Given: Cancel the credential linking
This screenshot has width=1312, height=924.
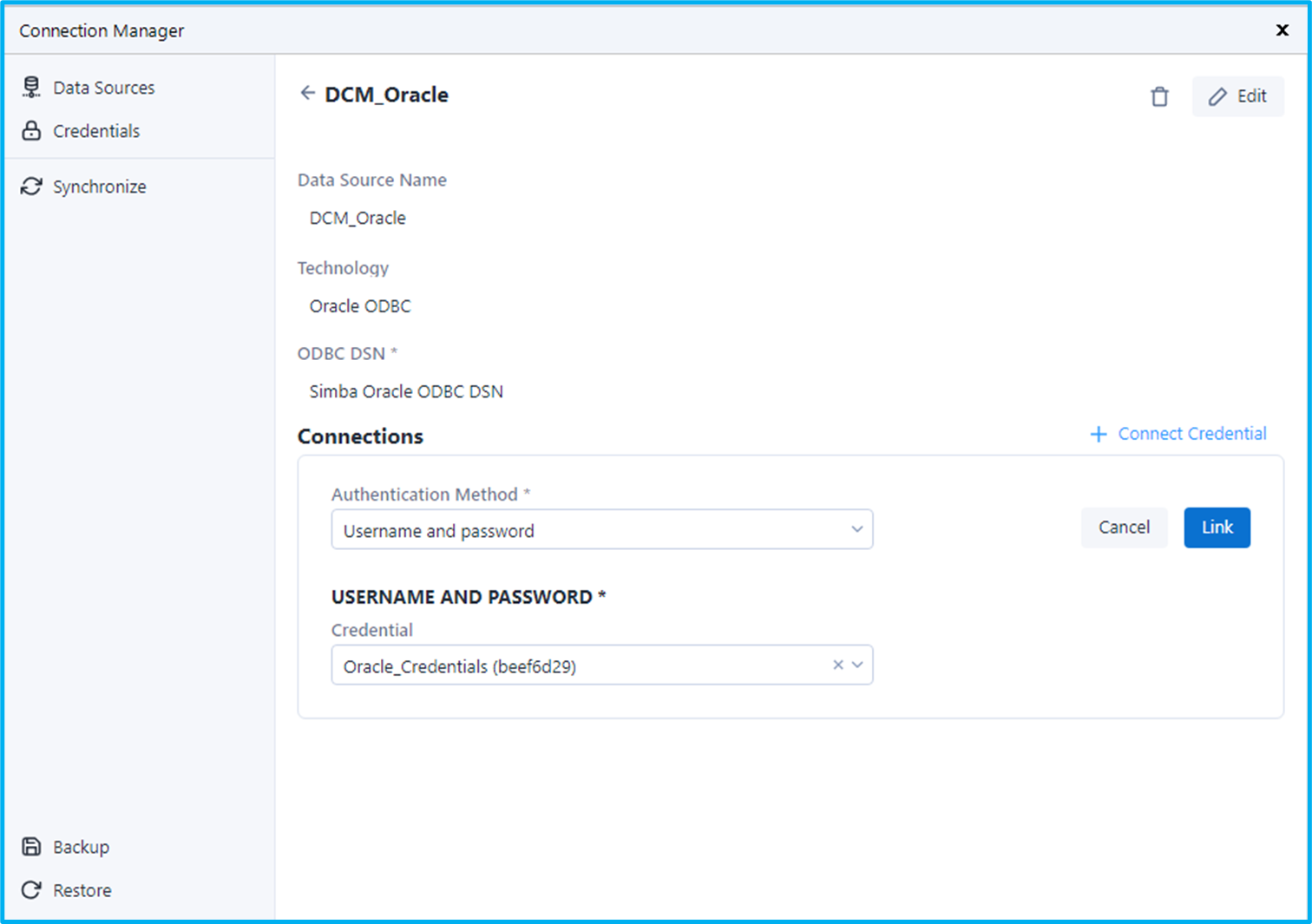Looking at the screenshot, I should (1124, 527).
